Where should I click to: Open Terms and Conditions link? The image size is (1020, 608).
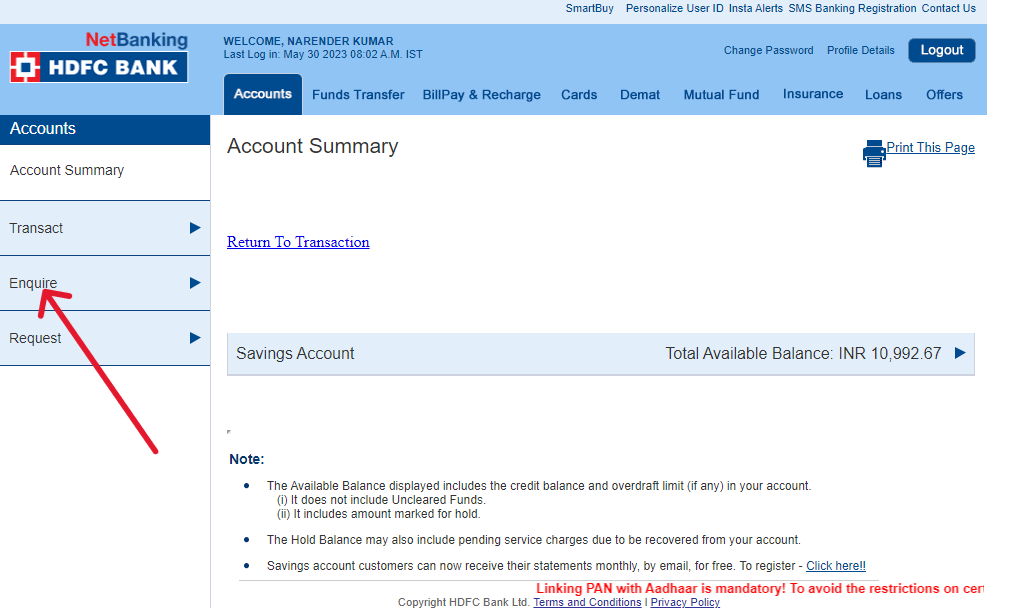tap(587, 602)
